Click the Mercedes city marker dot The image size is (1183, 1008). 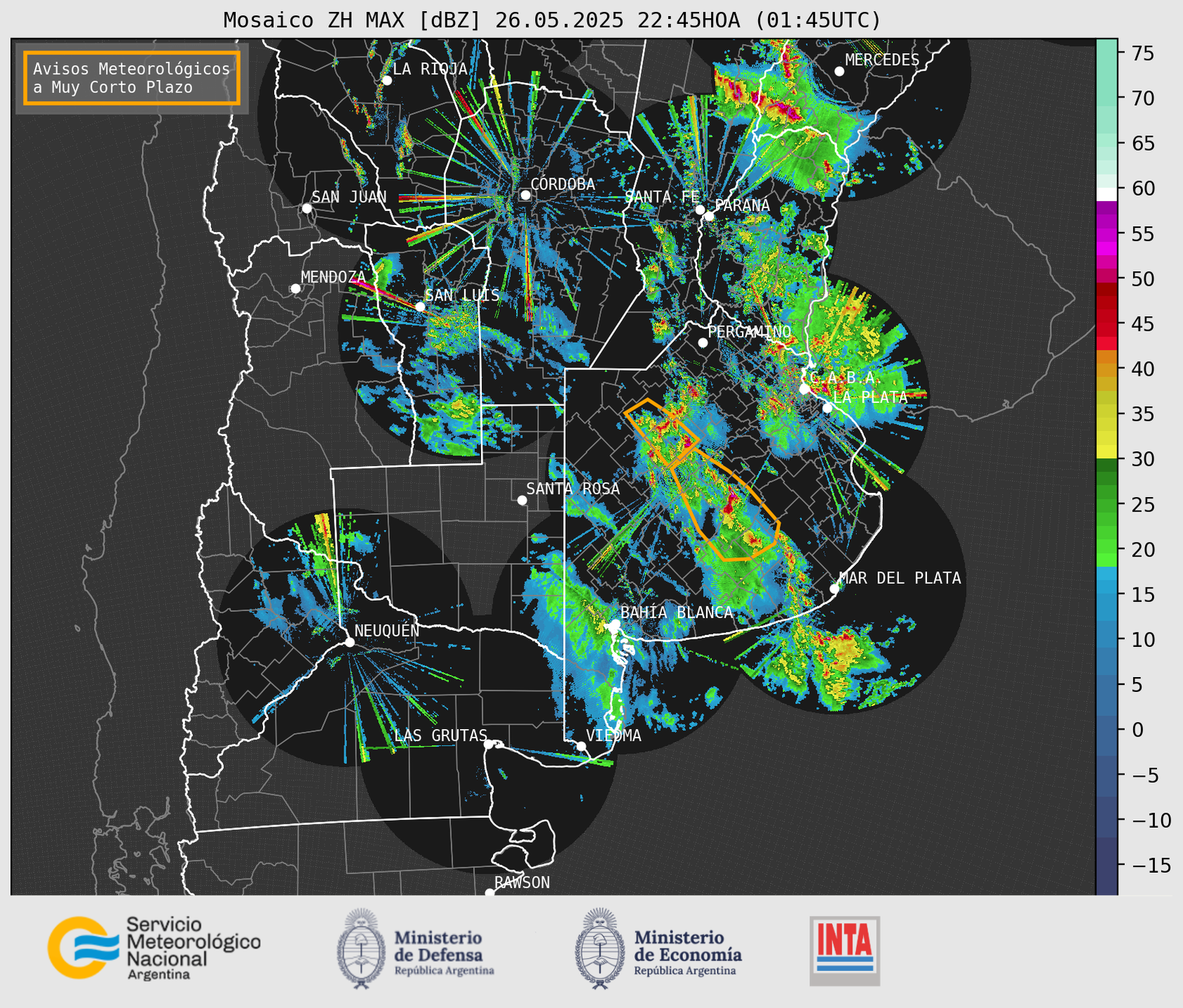tap(839, 71)
